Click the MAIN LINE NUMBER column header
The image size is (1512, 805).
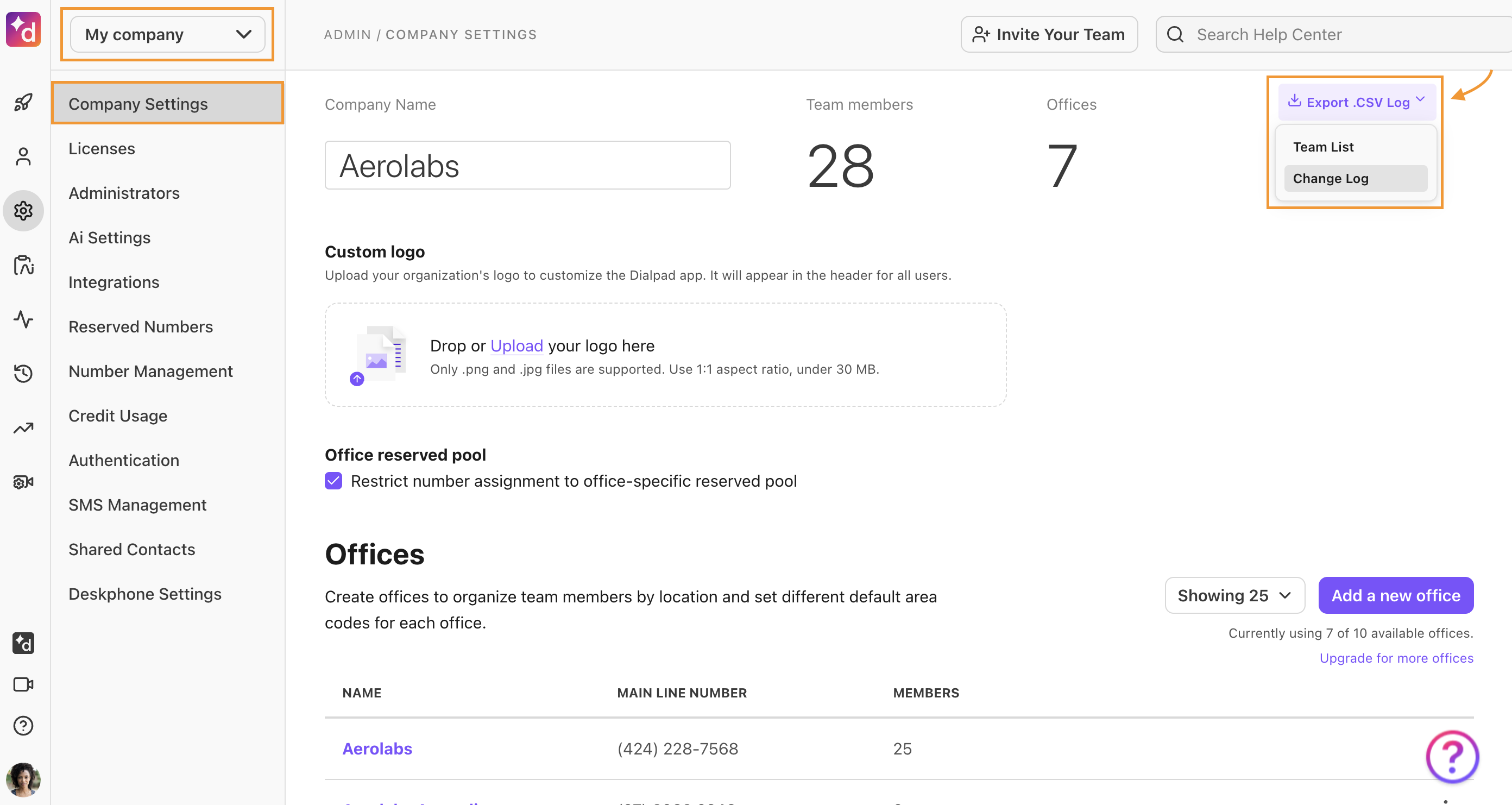tap(682, 693)
